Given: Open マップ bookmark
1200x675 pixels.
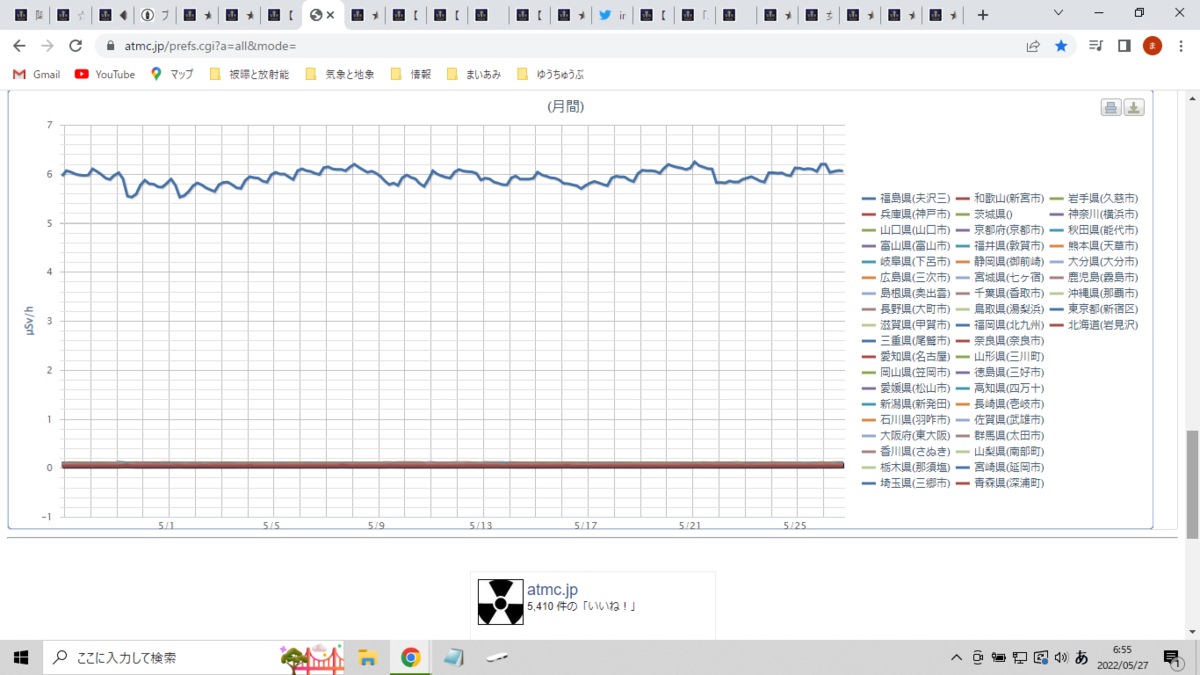Looking at the screenshot, I should click(x=172, y=74).
